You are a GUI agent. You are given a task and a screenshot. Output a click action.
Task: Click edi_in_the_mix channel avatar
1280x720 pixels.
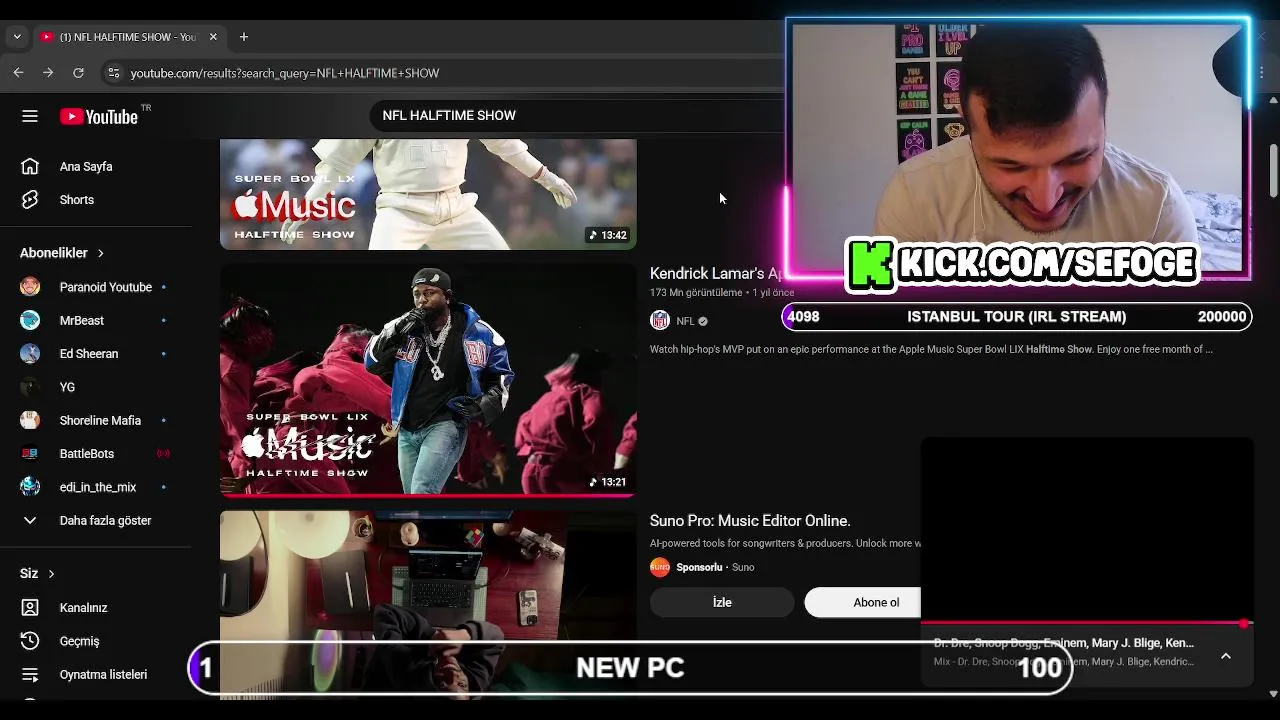pos(30,487)
